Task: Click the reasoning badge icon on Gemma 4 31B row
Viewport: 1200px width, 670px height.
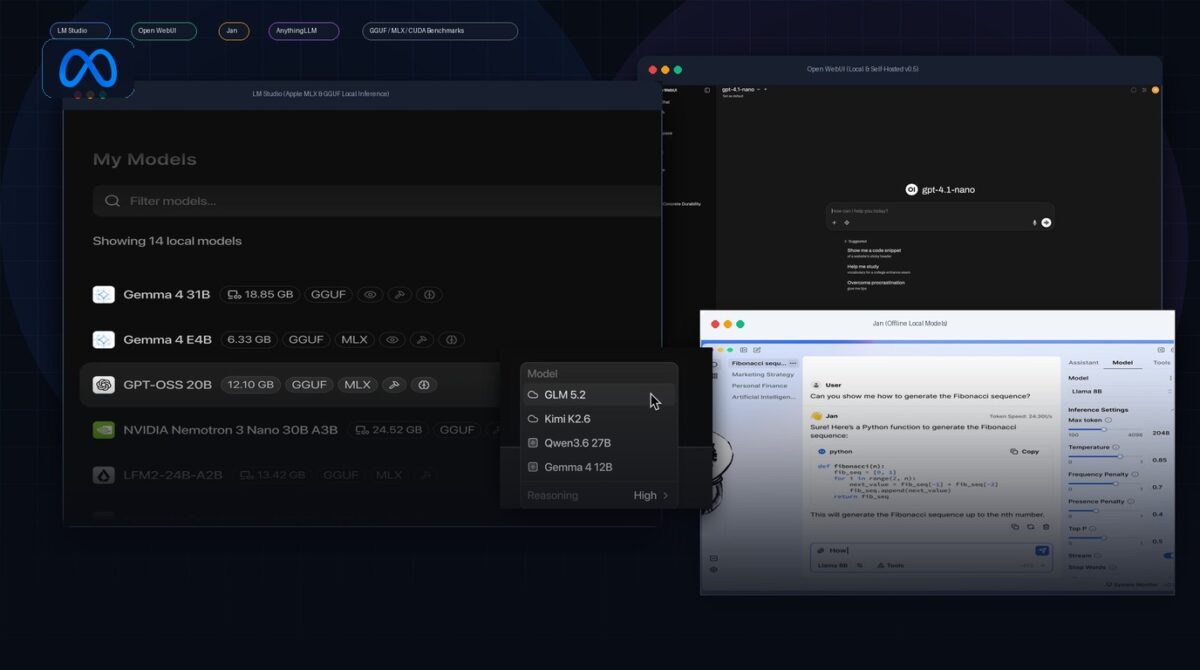Action: 429,295
